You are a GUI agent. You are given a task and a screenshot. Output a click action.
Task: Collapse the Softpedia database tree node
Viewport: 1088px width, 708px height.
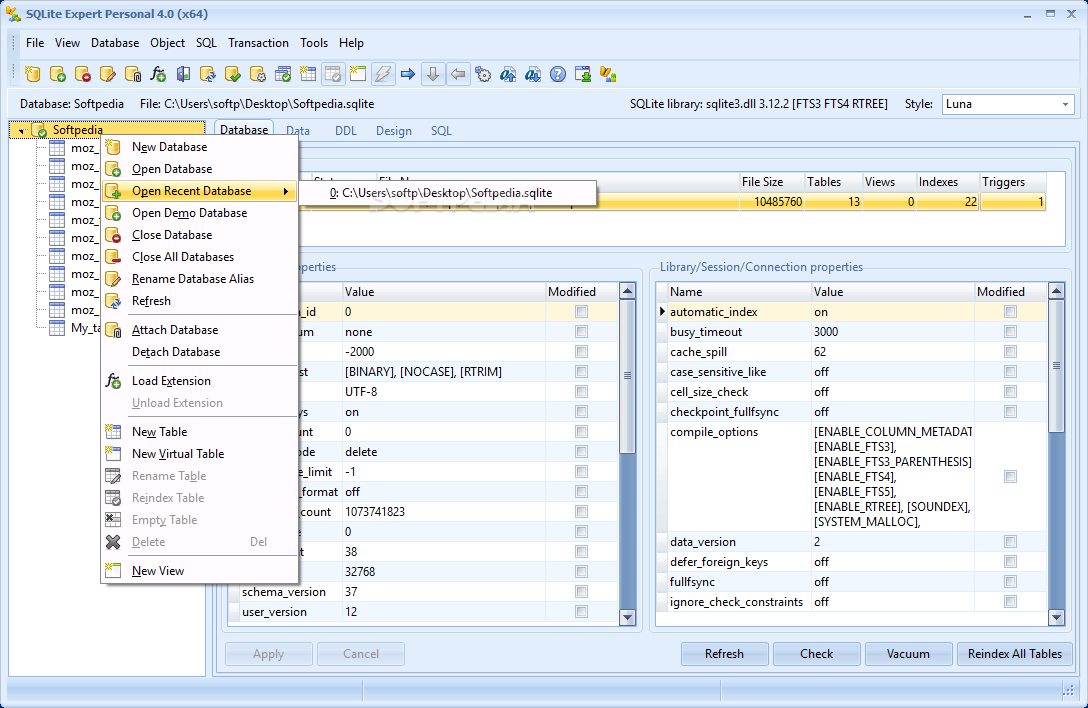pyautogui.click(x=22, y=130)
